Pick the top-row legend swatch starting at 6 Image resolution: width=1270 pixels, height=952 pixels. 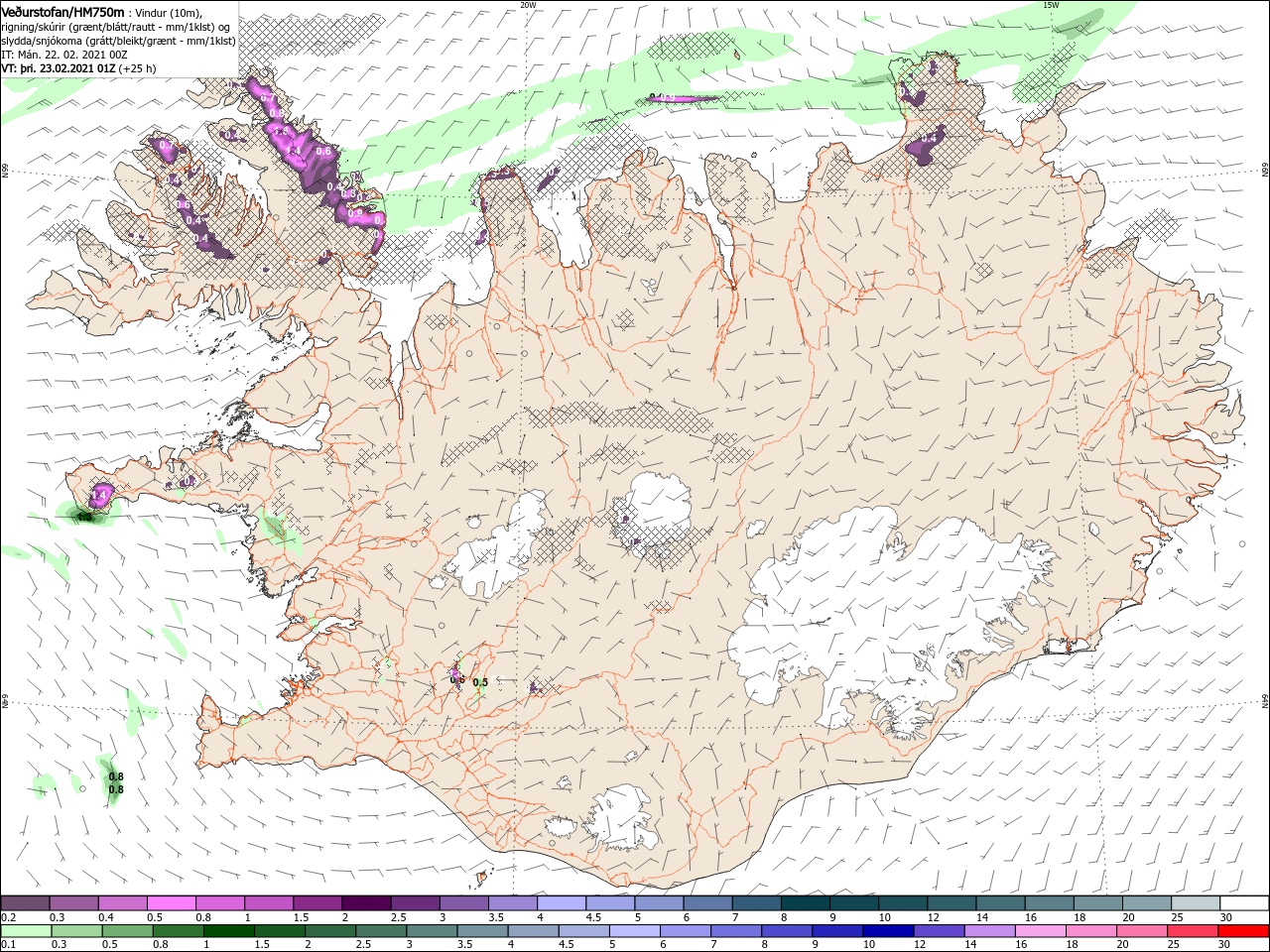707,903
